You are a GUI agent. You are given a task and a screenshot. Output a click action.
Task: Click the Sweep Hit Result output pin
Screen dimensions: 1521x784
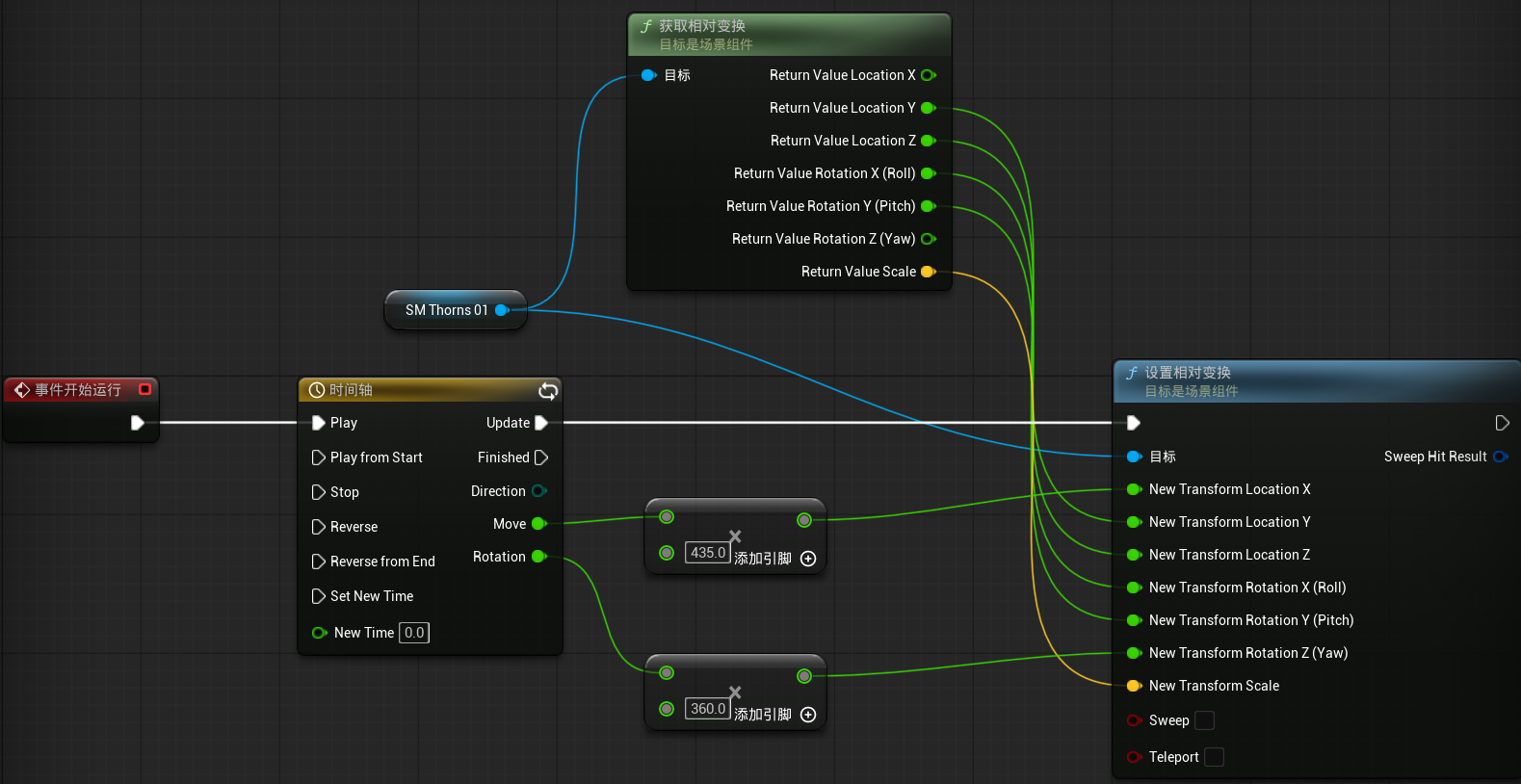click(1500, 457)
